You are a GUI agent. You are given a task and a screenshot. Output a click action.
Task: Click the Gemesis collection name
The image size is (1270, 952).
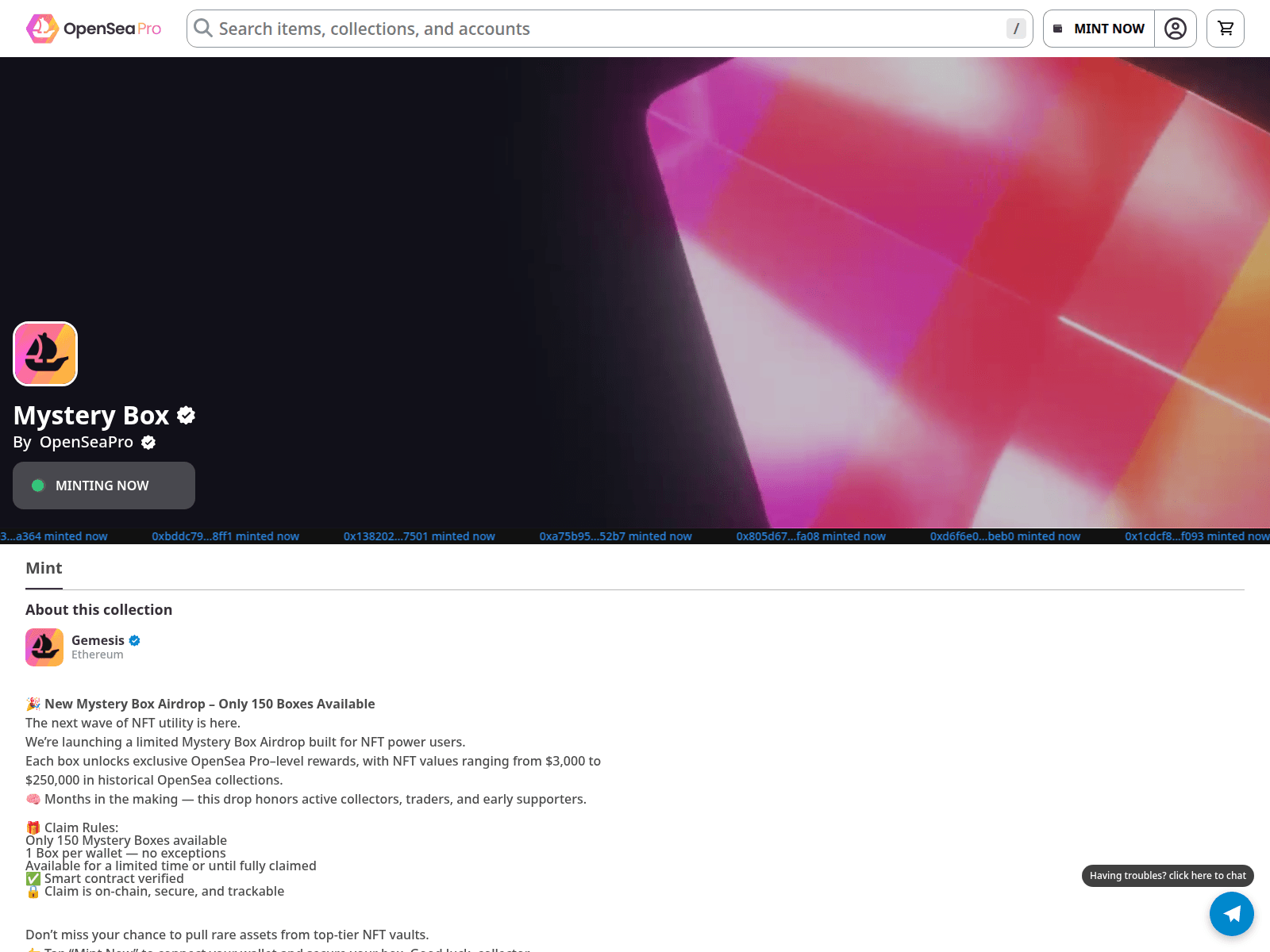pyautogui.click(x=98, y=640)
